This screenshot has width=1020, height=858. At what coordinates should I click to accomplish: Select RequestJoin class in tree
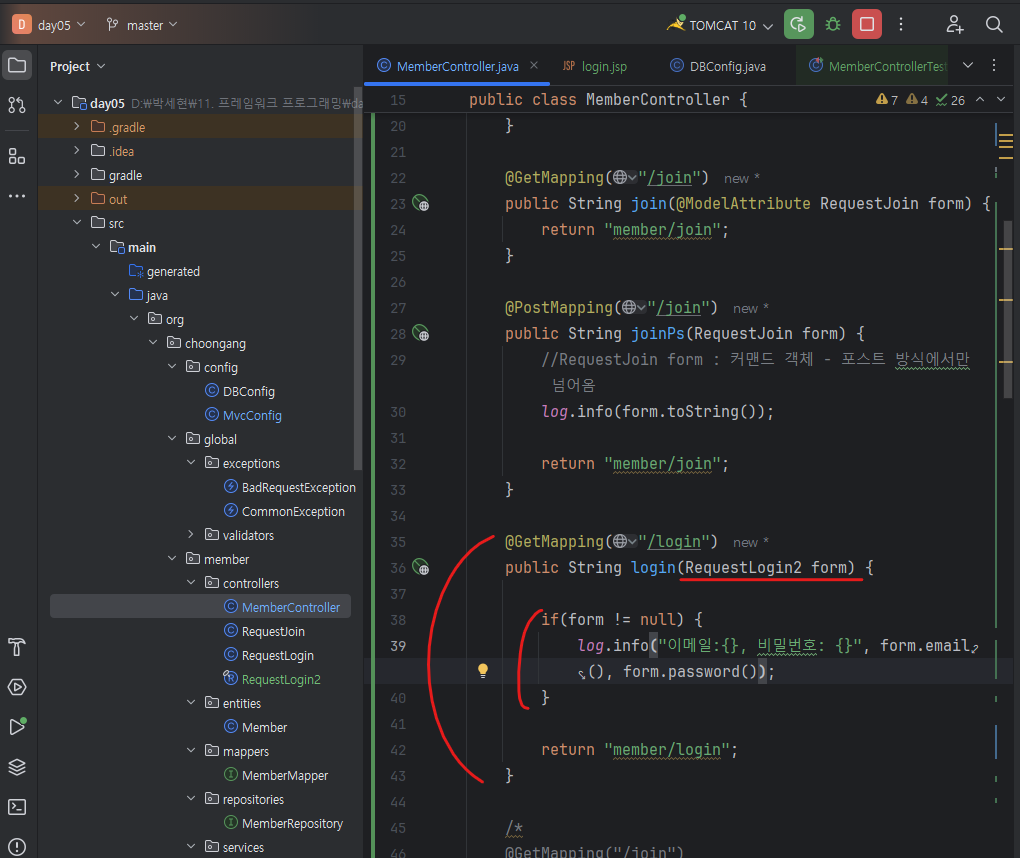[265, 631]
